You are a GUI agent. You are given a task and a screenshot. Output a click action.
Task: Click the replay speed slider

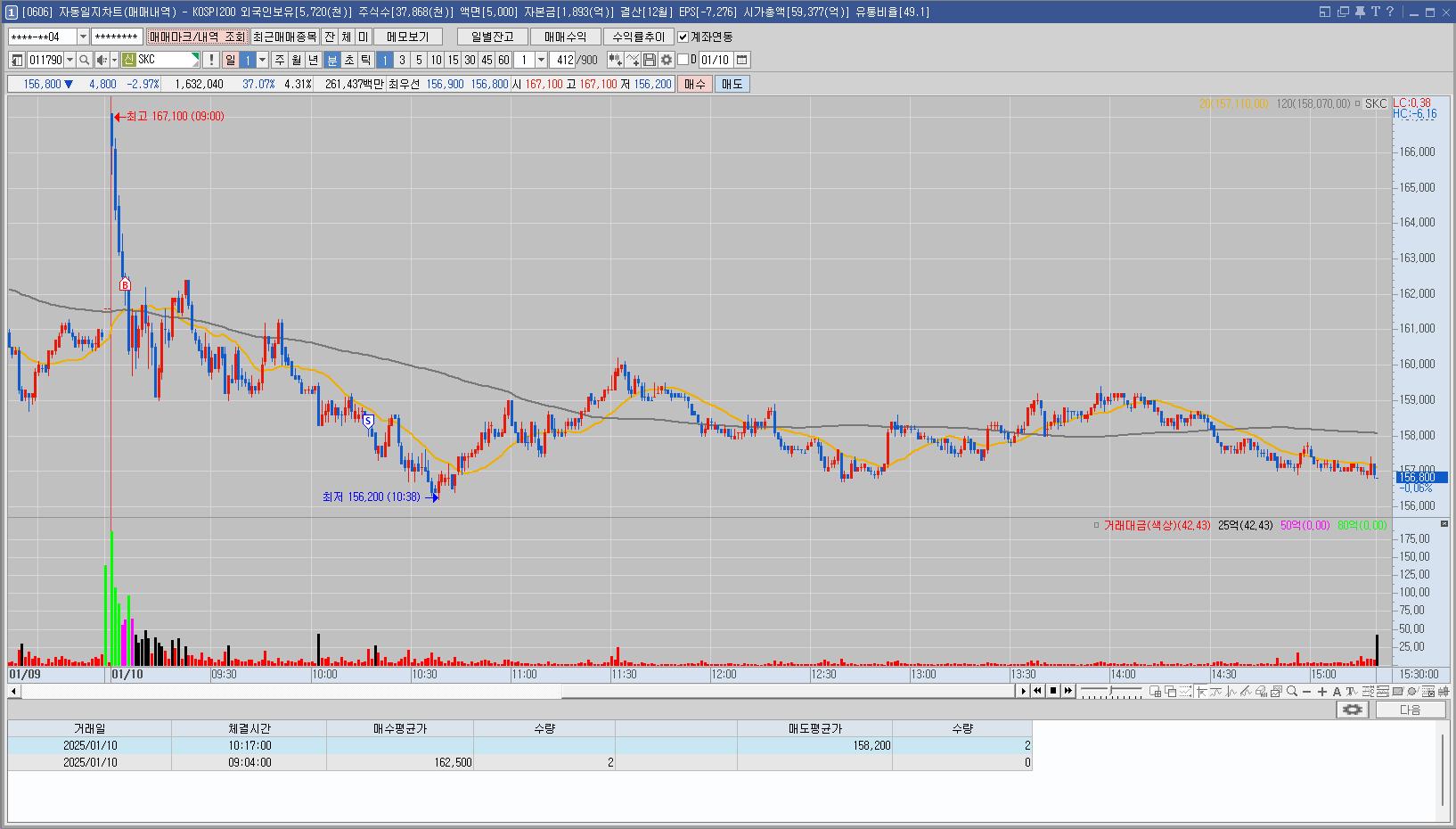click(x=1111, y=692)
